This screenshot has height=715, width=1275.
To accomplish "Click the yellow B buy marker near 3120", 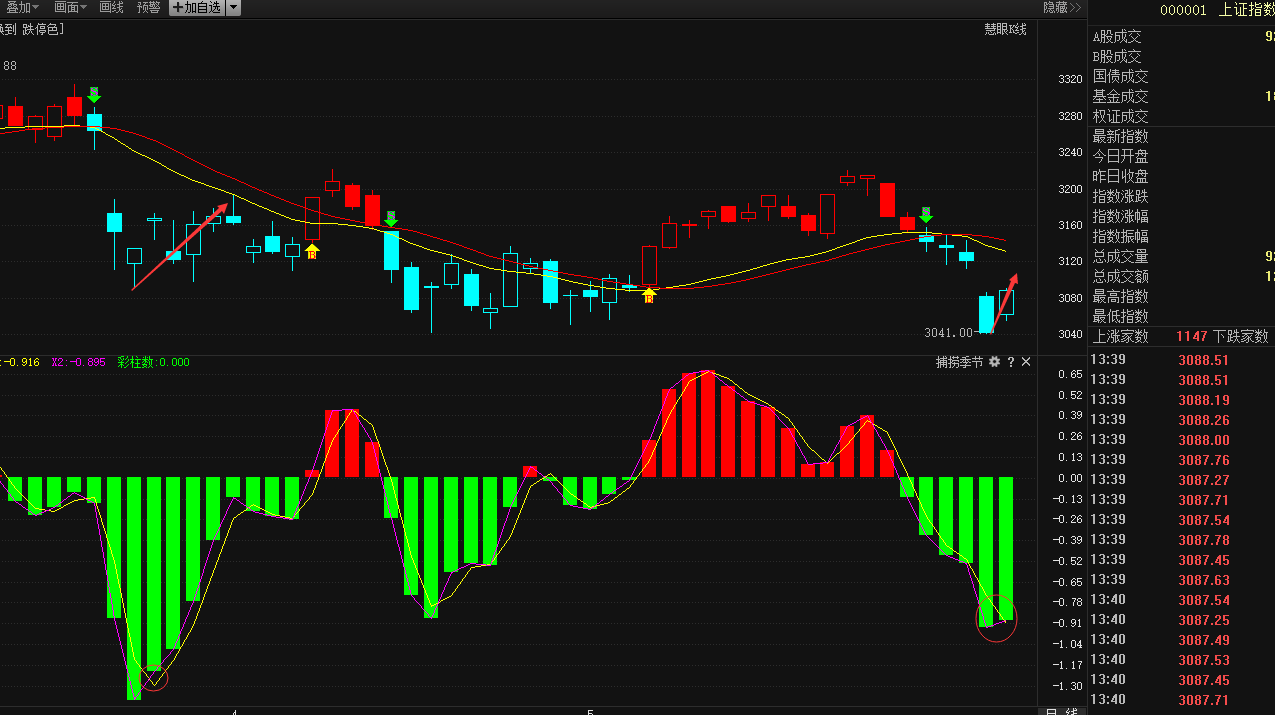I will pyautogui.click(x=312, y=251).
